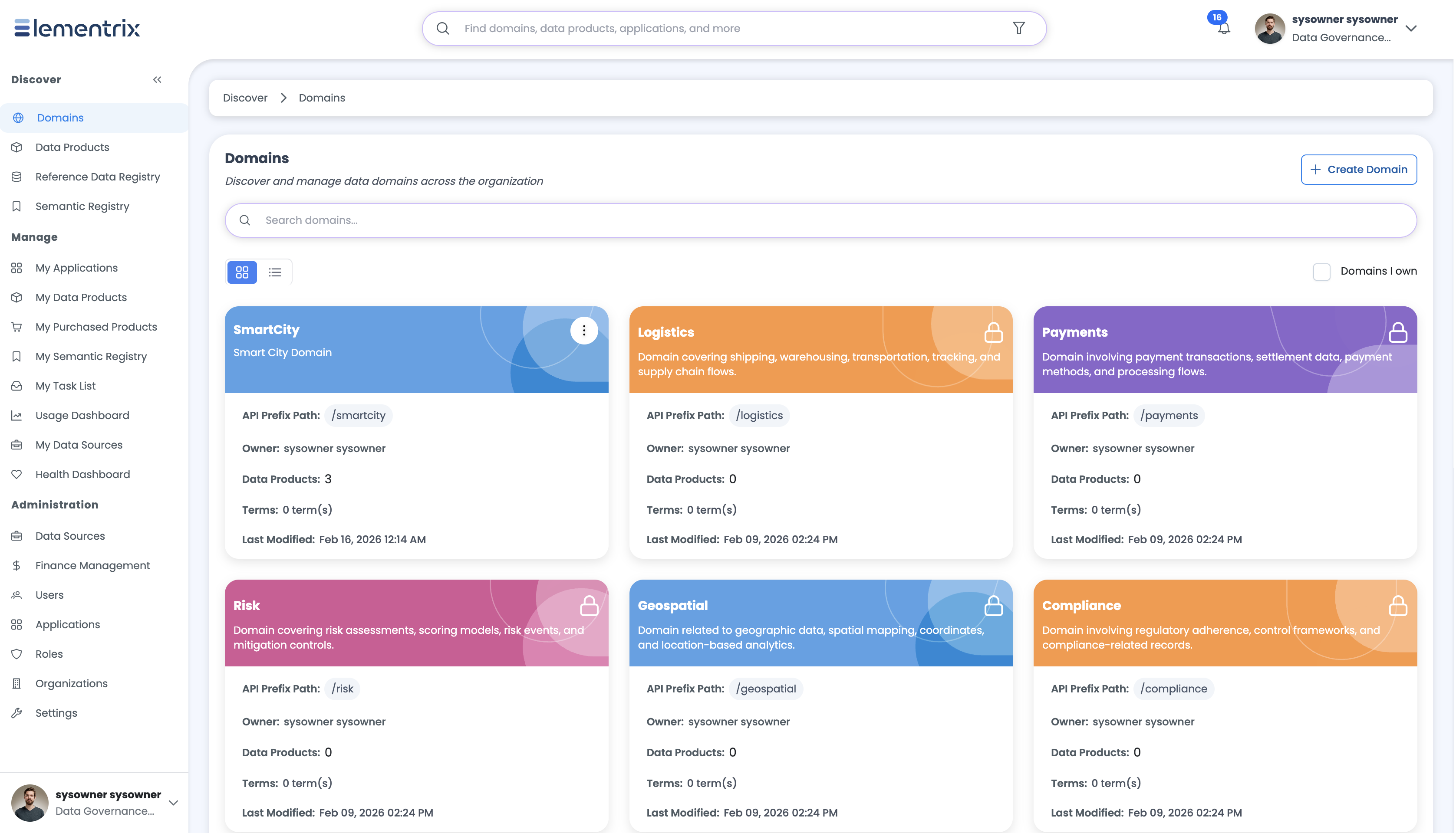
Task: Click the lock icon on Logistics card
Action: tap(993, 332)
